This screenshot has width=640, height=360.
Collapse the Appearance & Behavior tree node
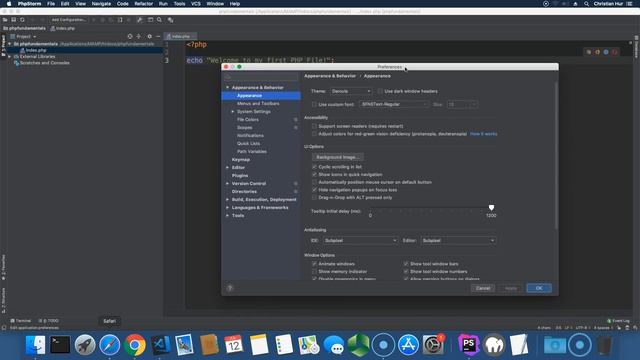(x=227, y=87)
